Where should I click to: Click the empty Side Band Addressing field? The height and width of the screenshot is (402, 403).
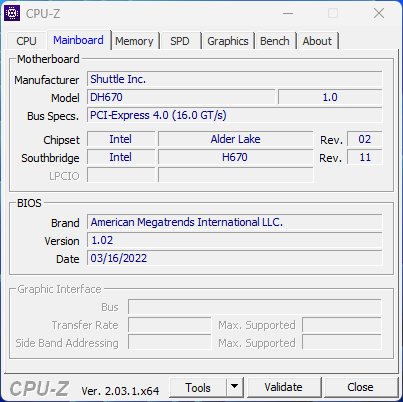click(x=169, y=343)
